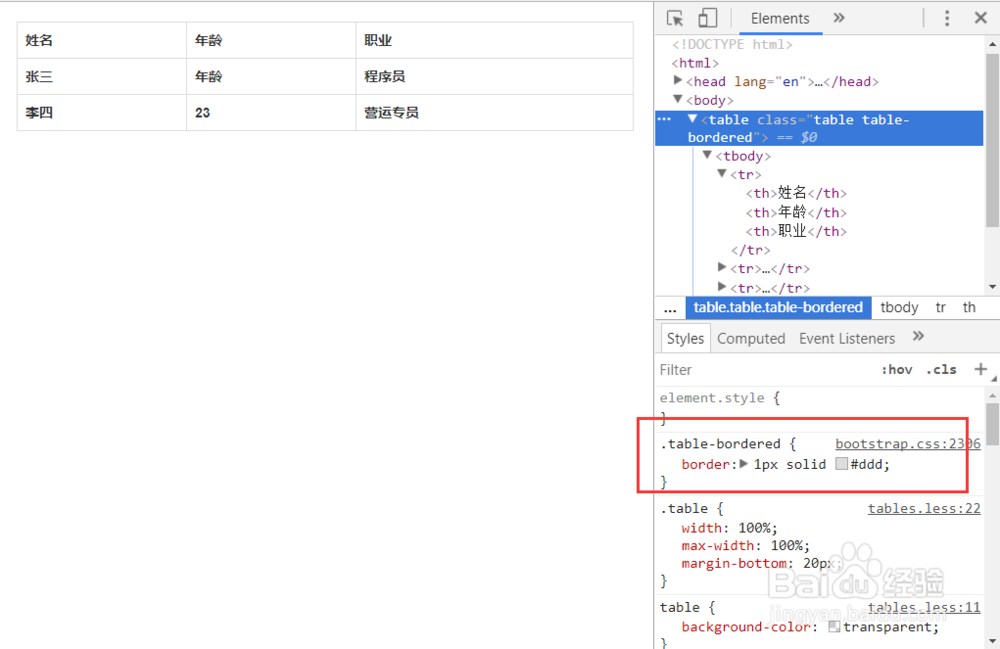This screenshot has height=649, width=1000.
Task: Click ellipsis actions beside selected table node
Action: pyautogui.click(x=665, y=119)
